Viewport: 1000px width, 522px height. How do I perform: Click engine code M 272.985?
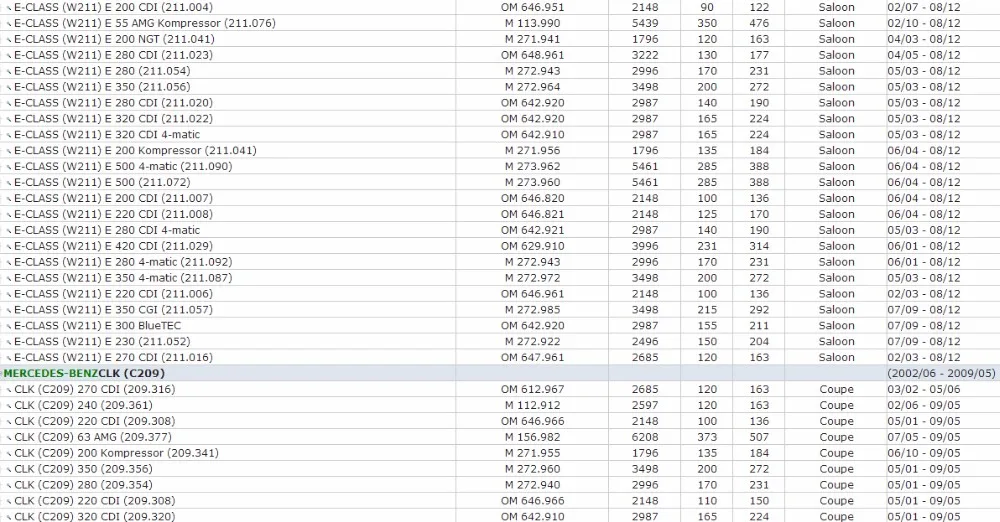tap(533, 310)
